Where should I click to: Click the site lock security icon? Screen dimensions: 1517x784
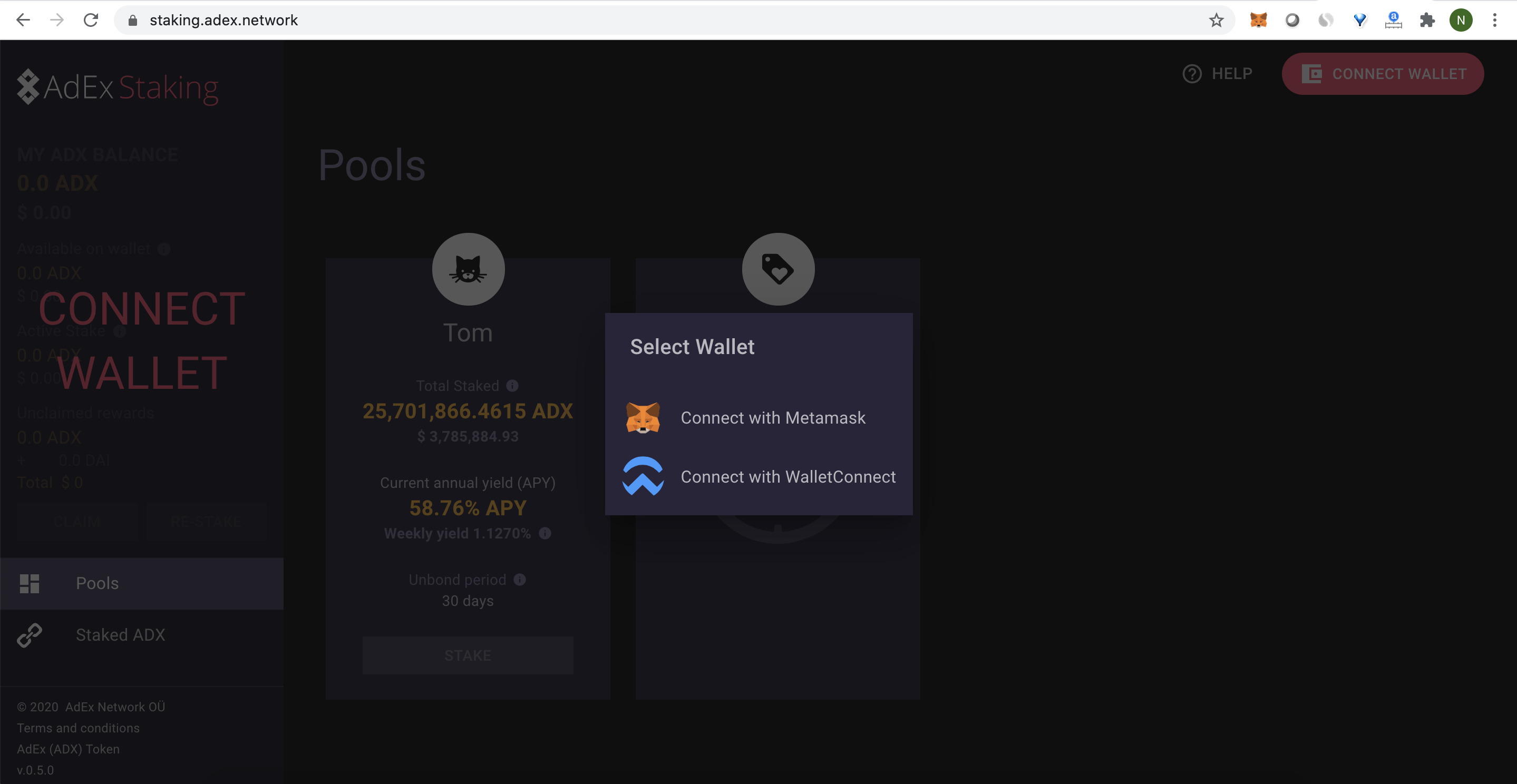[132, 20]
